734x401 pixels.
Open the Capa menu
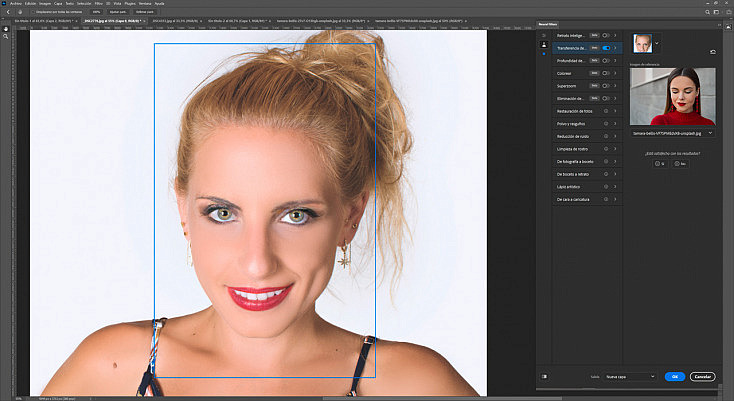[58, 3]
